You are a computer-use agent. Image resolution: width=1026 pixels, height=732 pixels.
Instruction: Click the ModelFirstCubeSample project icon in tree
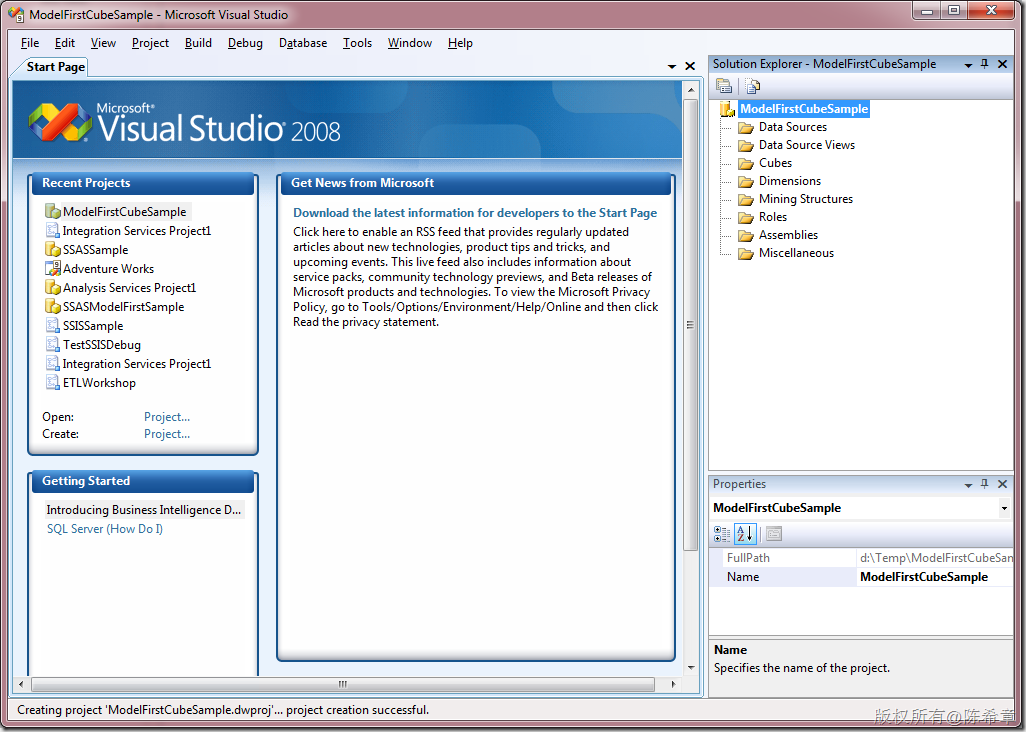pyautogui.click(x=728, y=109)
